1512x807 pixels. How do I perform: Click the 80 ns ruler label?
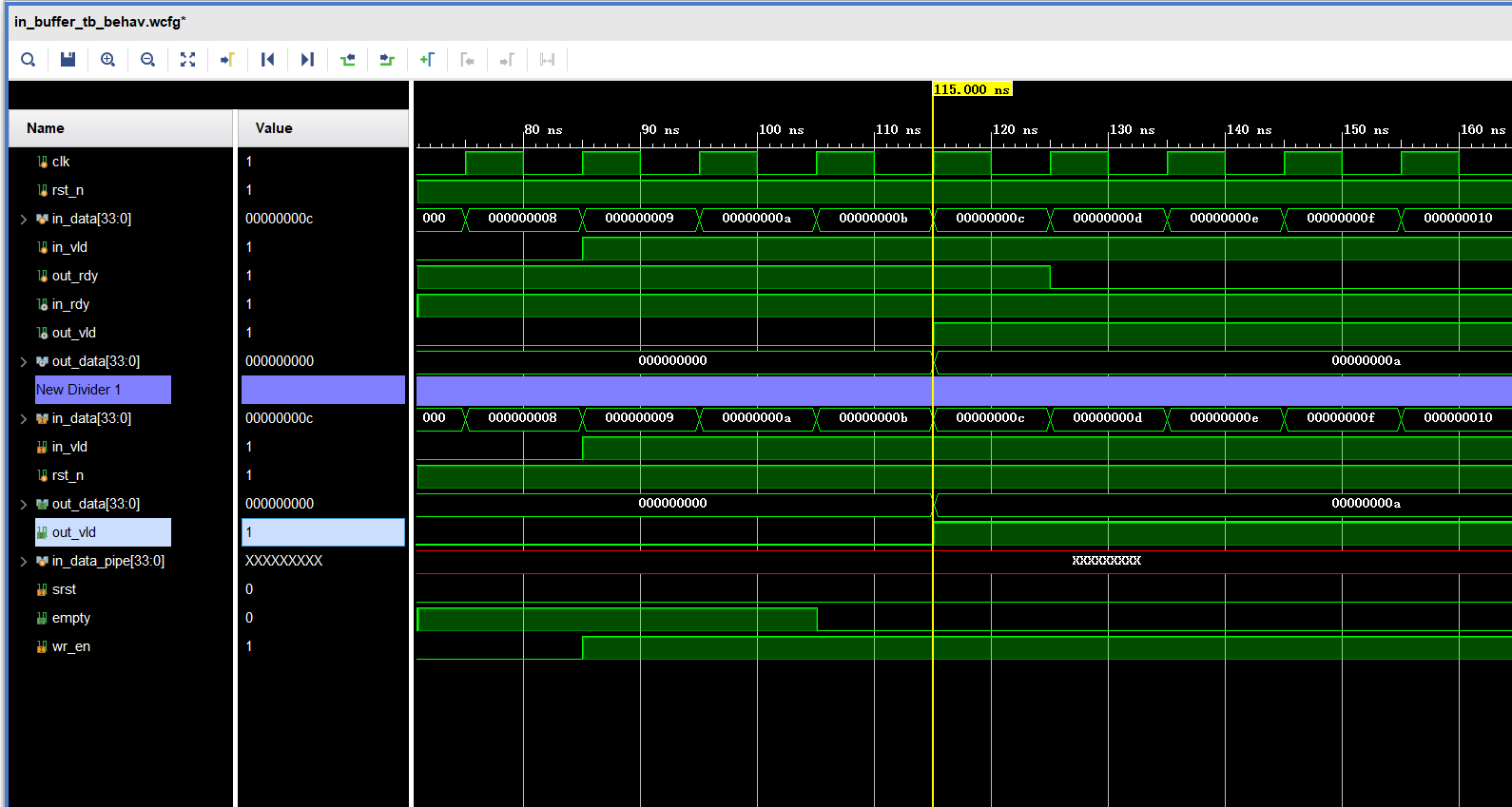click(x=543, y=129)
